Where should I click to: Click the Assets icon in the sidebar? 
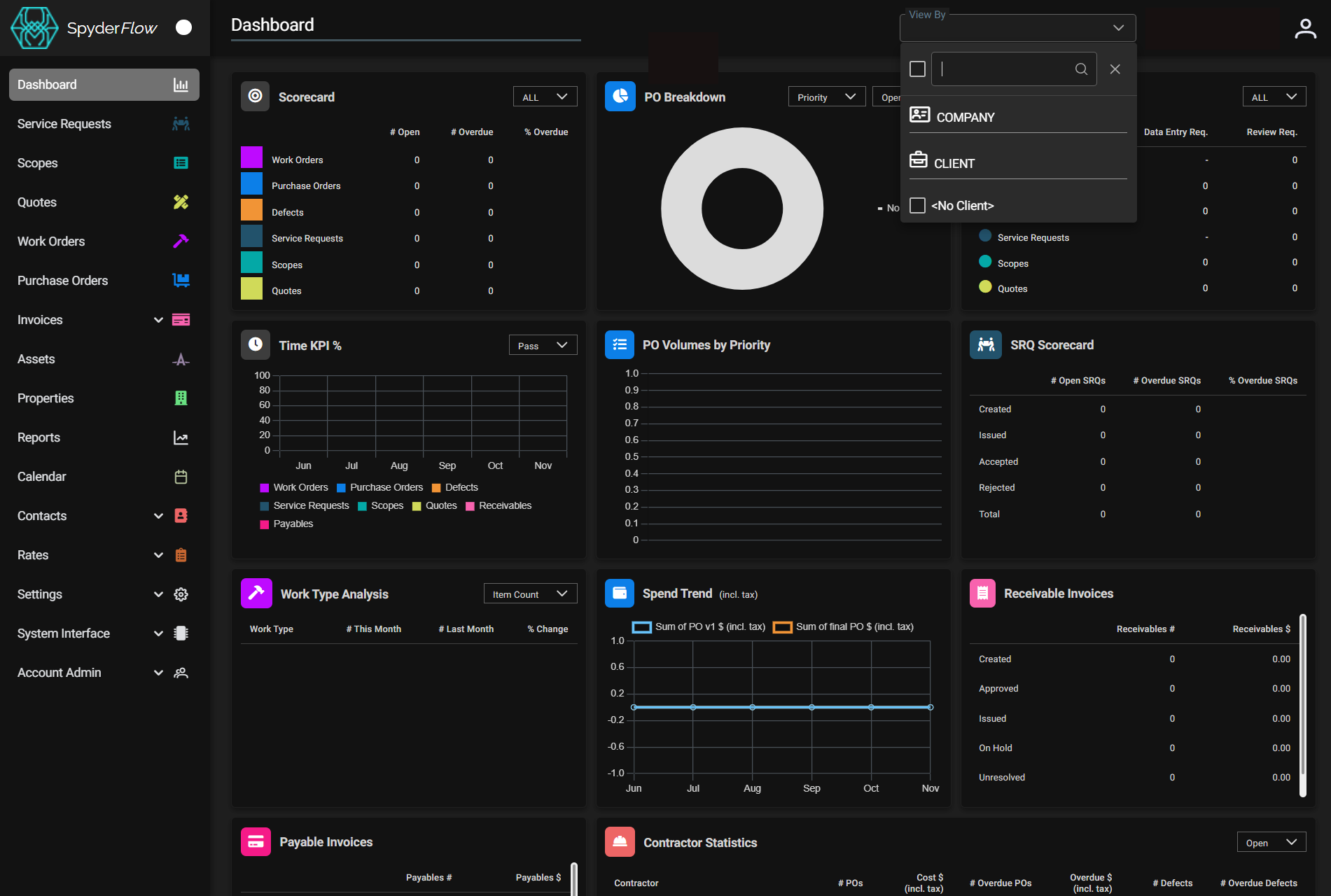point(181,359)
